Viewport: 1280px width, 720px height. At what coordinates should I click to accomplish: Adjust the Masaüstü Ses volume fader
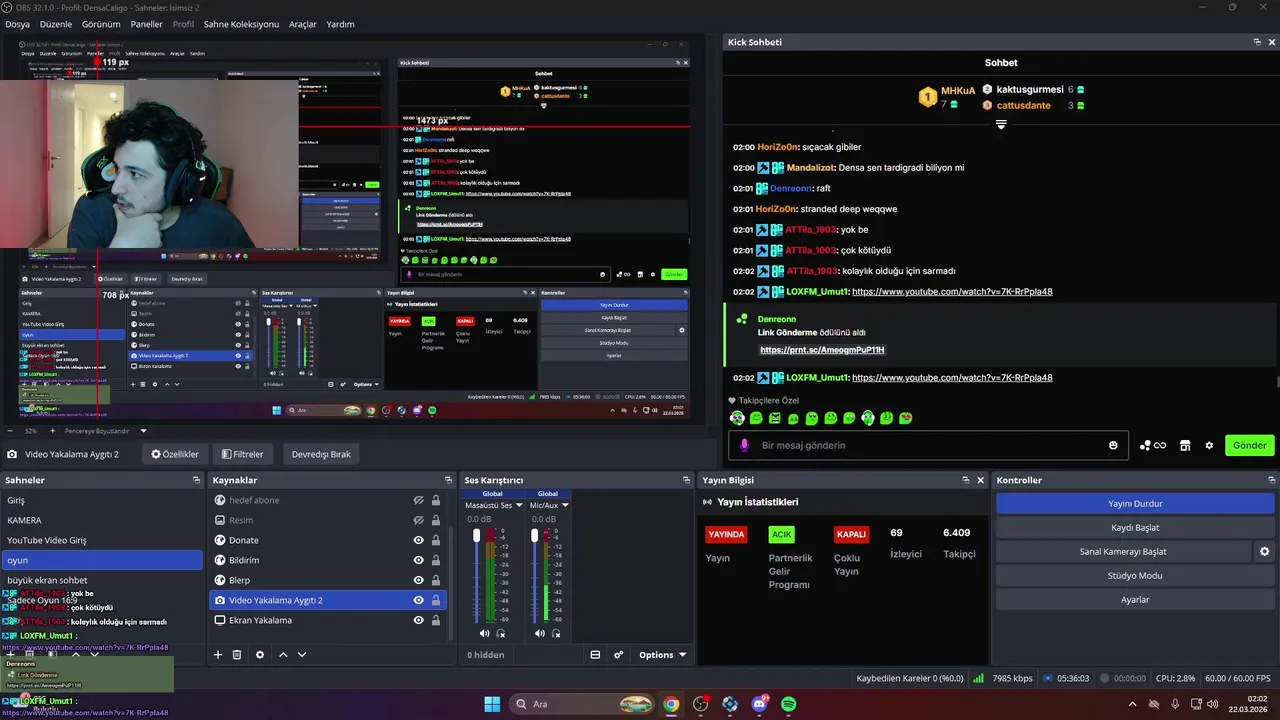tap(476, 537)
